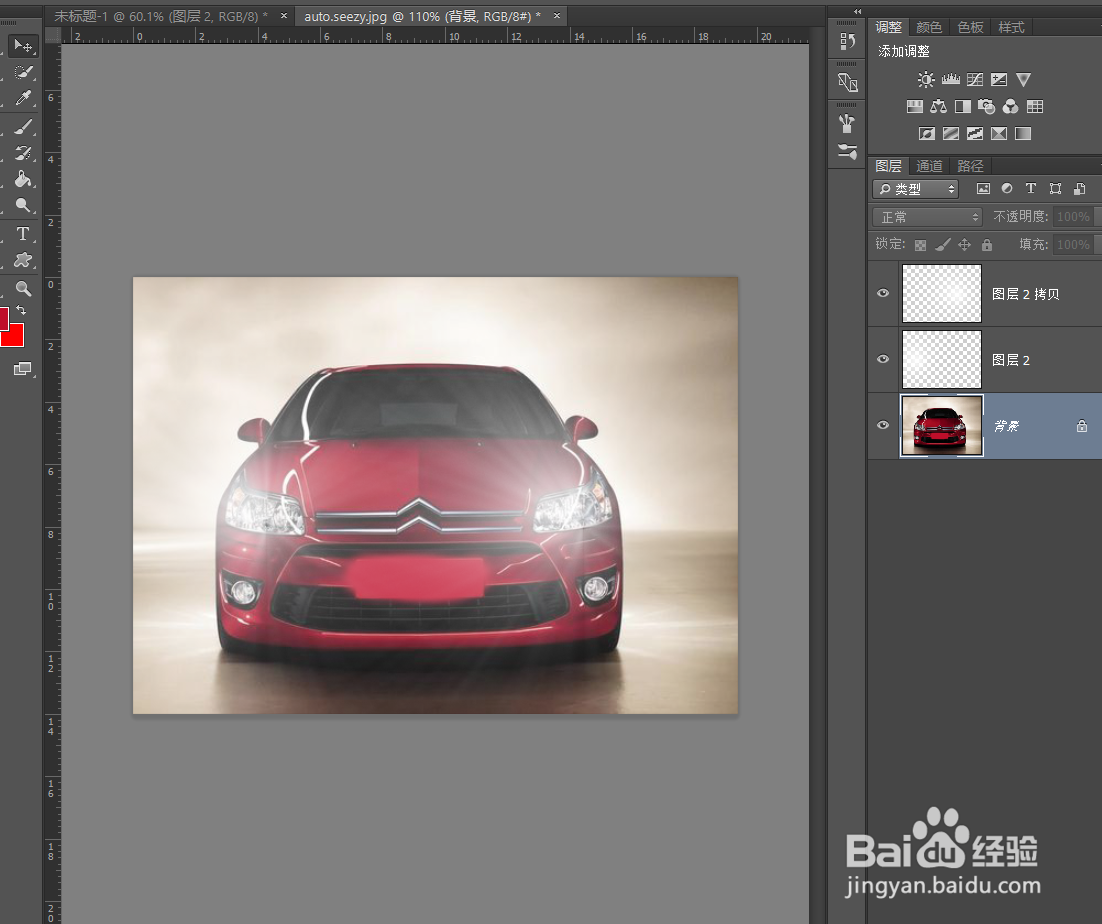
Task: Select the Horizontal Type tool
Action: [22, 234]
